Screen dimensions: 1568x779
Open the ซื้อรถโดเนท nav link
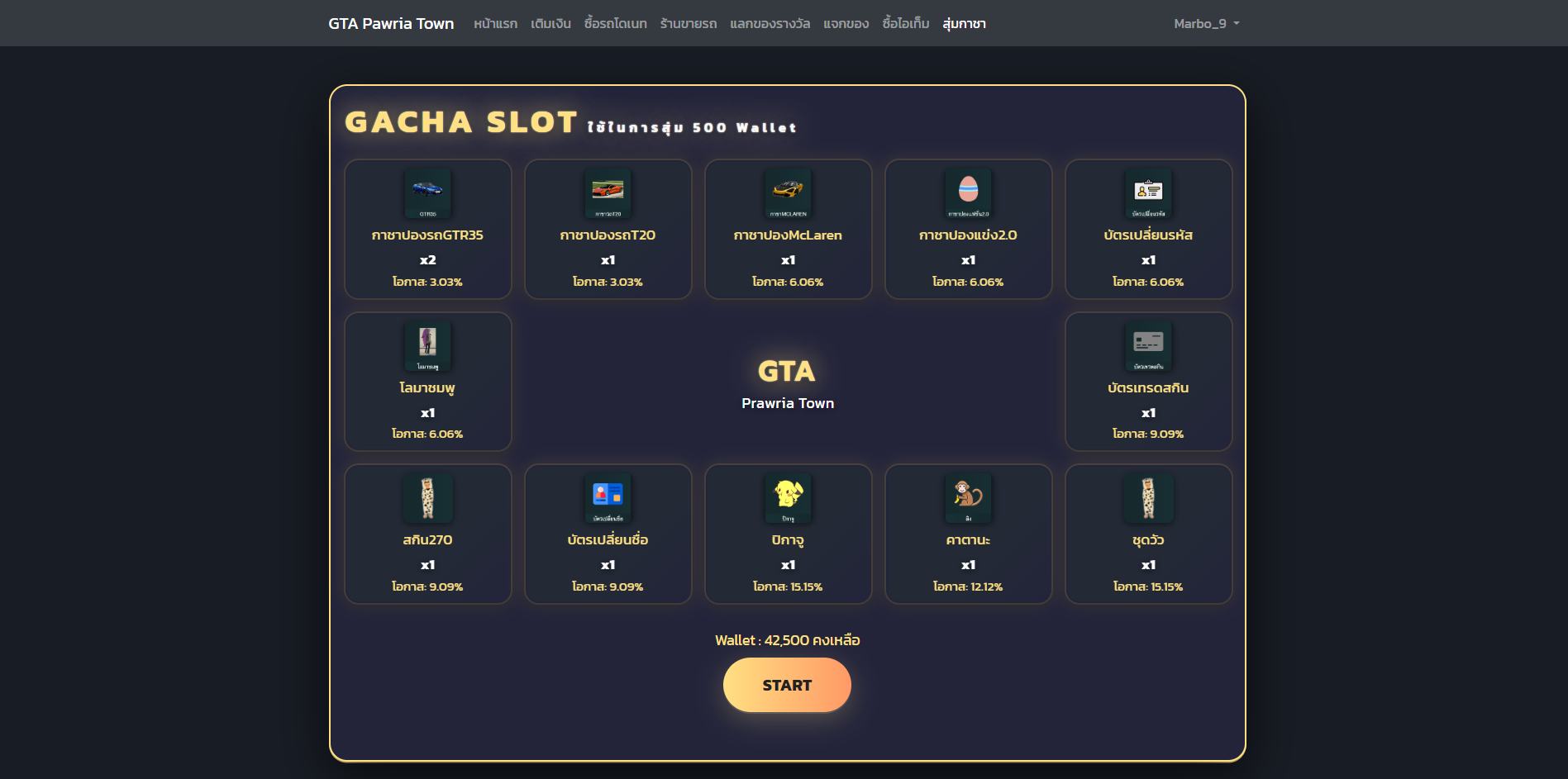tap(615, 23)
